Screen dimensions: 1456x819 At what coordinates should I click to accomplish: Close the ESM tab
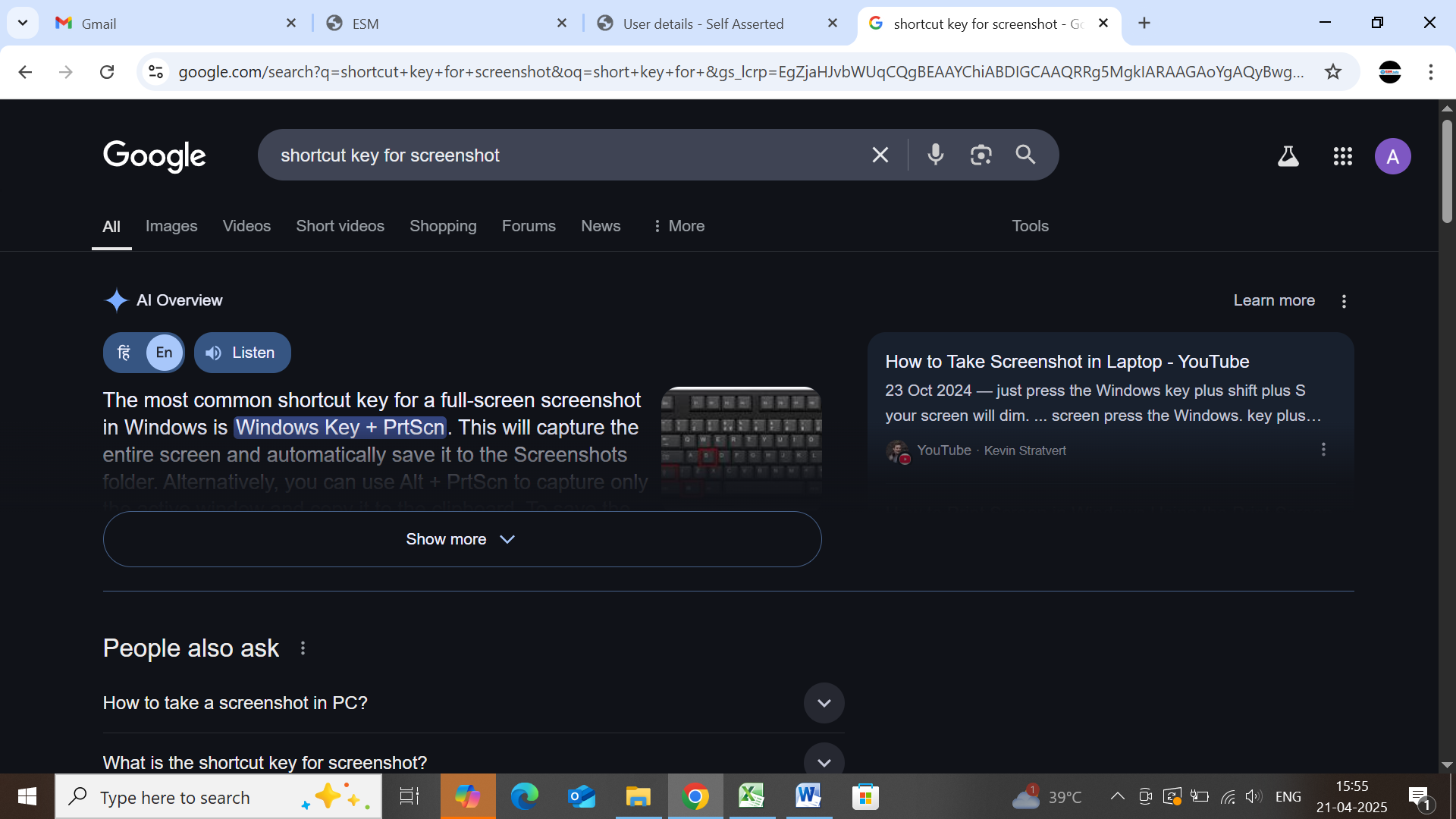point(562,24)
